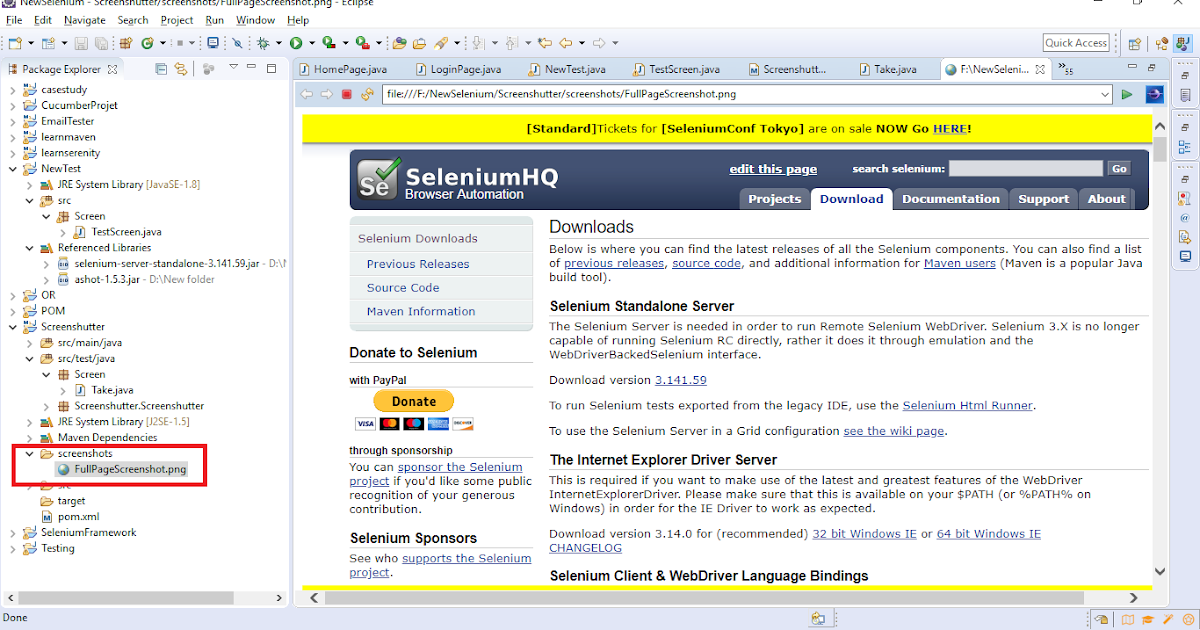Toggle Link with Editor in Package Explorer
The image size is (1200, 630).
pyautogui.click(x=181, y=68)
